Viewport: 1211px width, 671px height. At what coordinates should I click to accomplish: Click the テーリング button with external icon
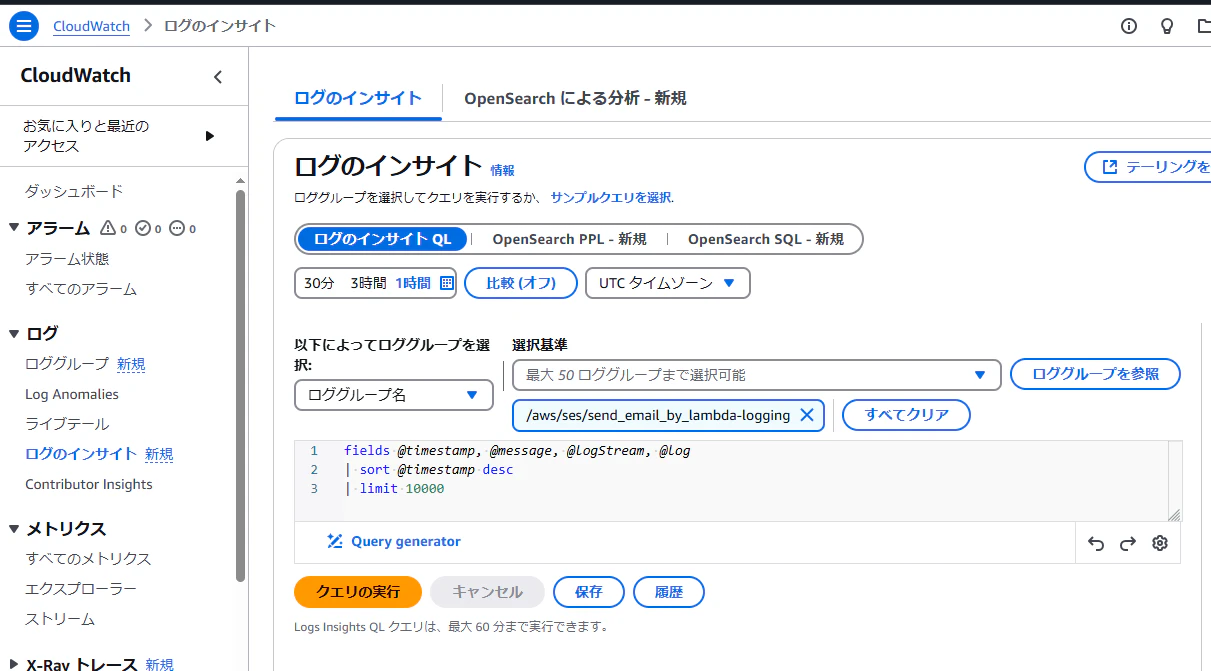pyautogui.click(x=1149, y=167)
